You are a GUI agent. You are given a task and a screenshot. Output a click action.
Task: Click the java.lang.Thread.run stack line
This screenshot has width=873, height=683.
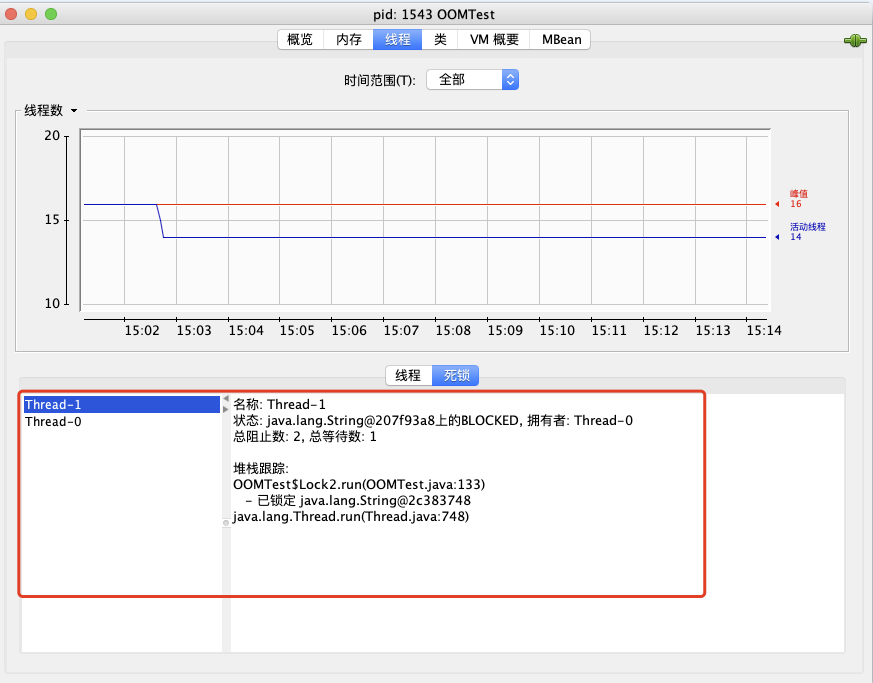point(351,517)
